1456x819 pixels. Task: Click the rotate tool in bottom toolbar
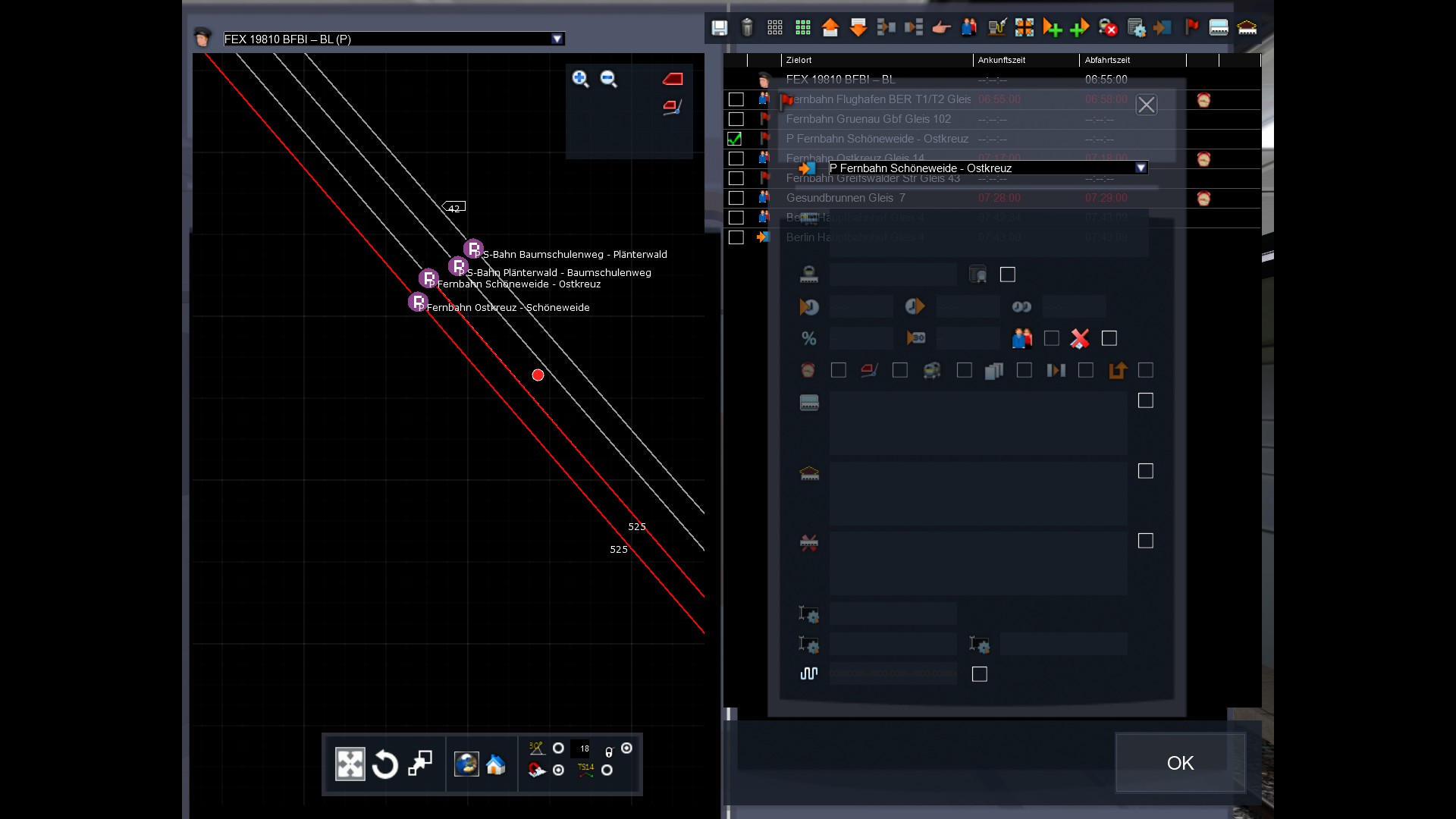pos(385,764)
